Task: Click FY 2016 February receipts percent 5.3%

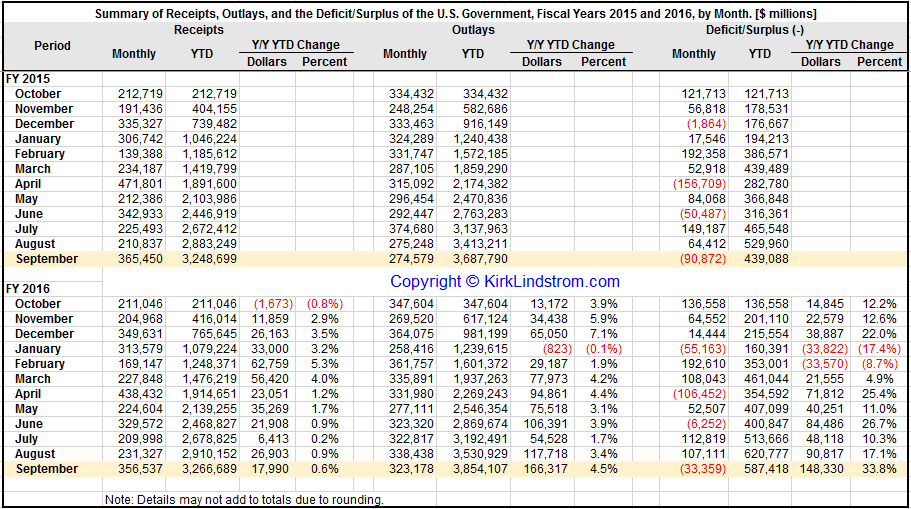Action: pyautogui.click(x=325, y=364)
